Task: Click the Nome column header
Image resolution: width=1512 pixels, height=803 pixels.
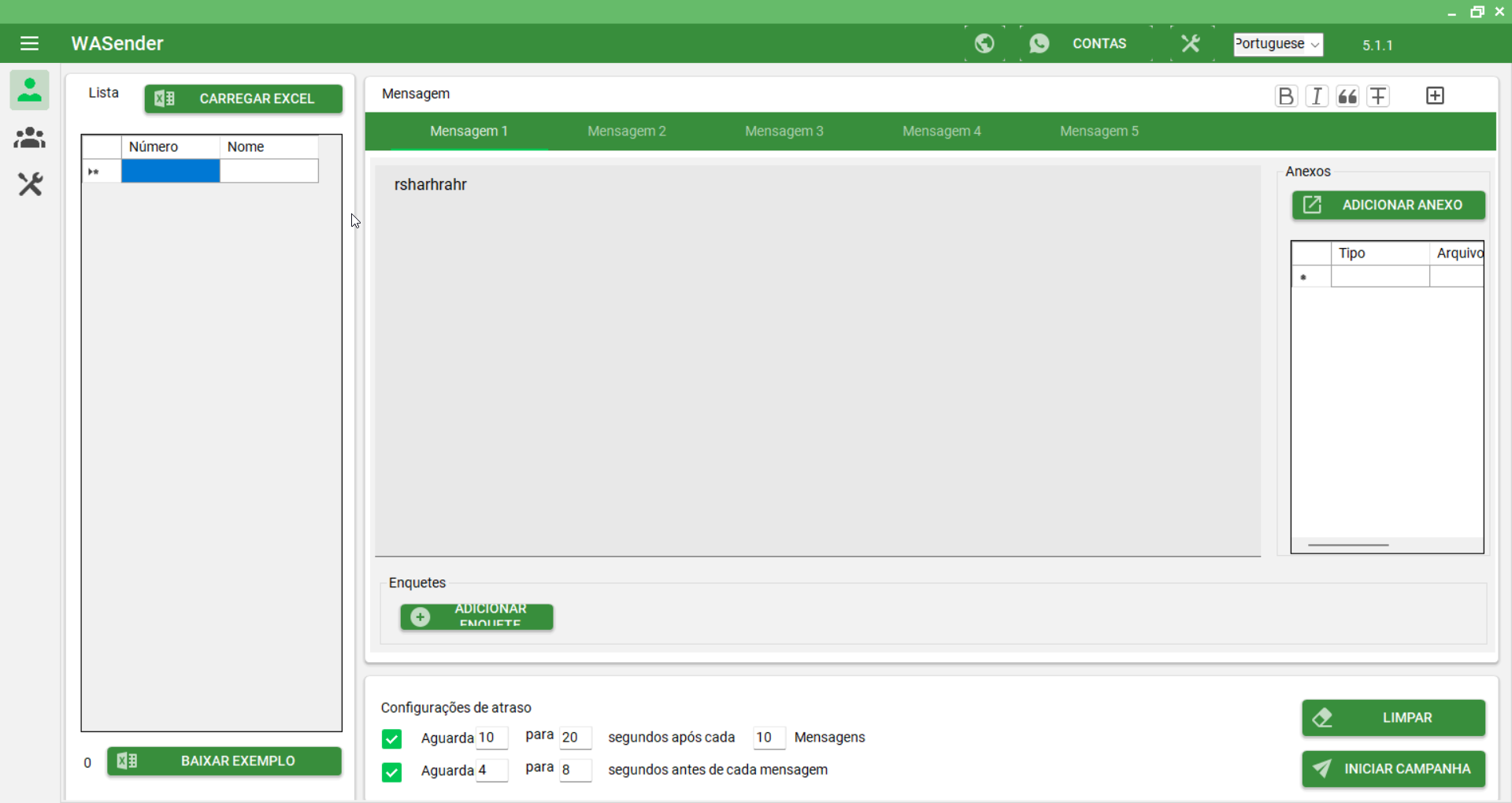Action: pos(269,147)
